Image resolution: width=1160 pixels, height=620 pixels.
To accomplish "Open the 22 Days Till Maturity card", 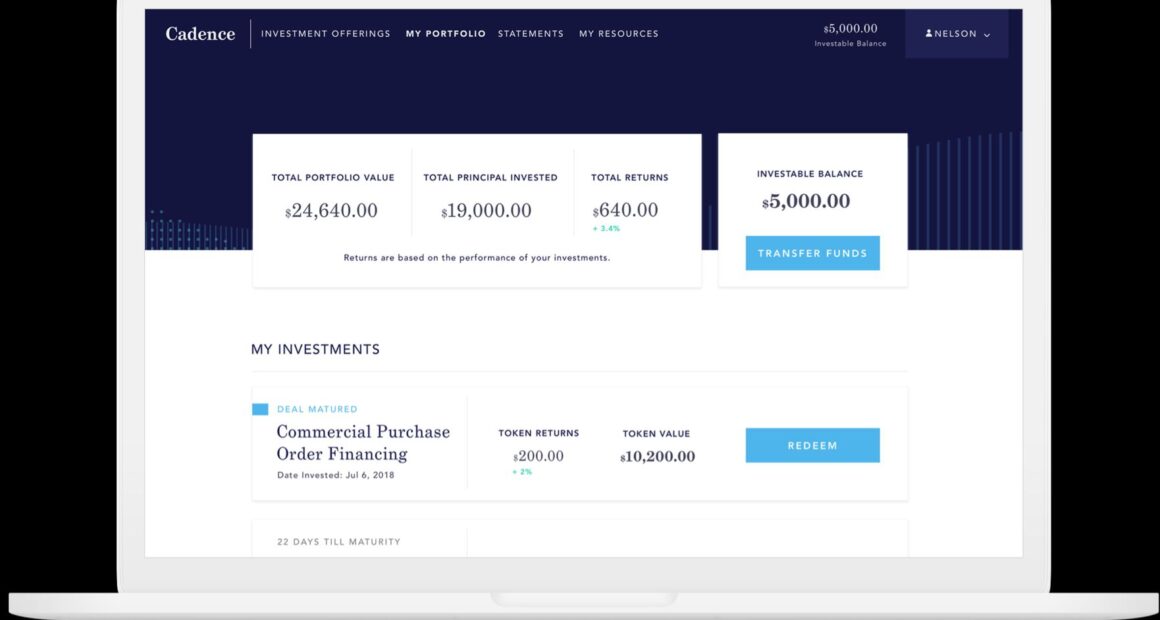I will point(339,542).
